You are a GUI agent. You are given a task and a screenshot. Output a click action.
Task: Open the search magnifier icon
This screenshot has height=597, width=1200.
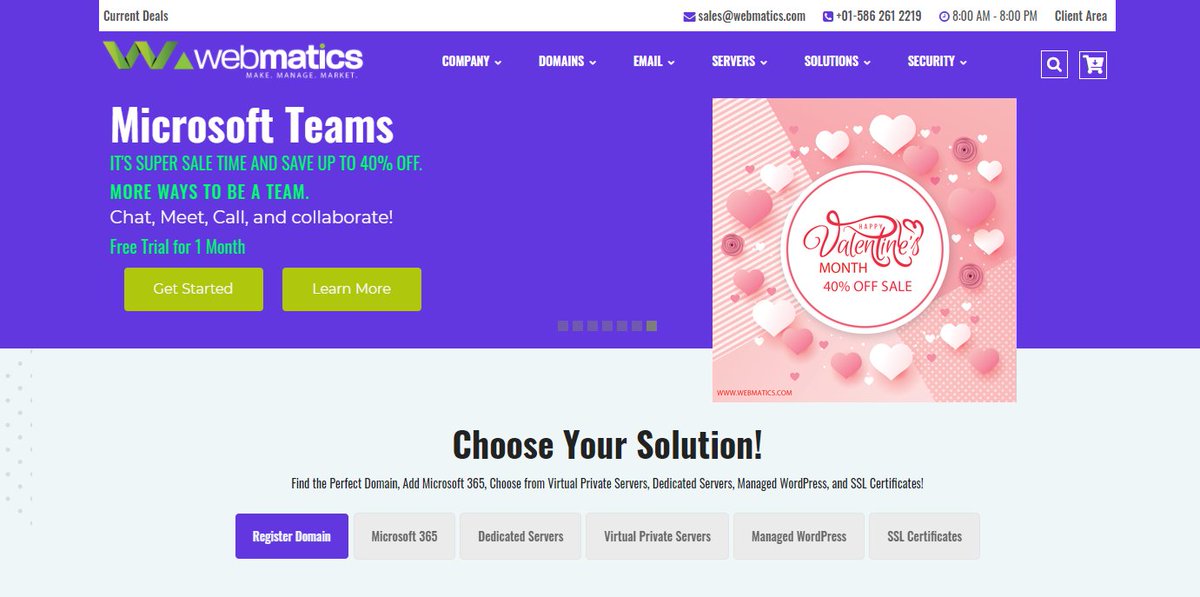(1054, 65)
